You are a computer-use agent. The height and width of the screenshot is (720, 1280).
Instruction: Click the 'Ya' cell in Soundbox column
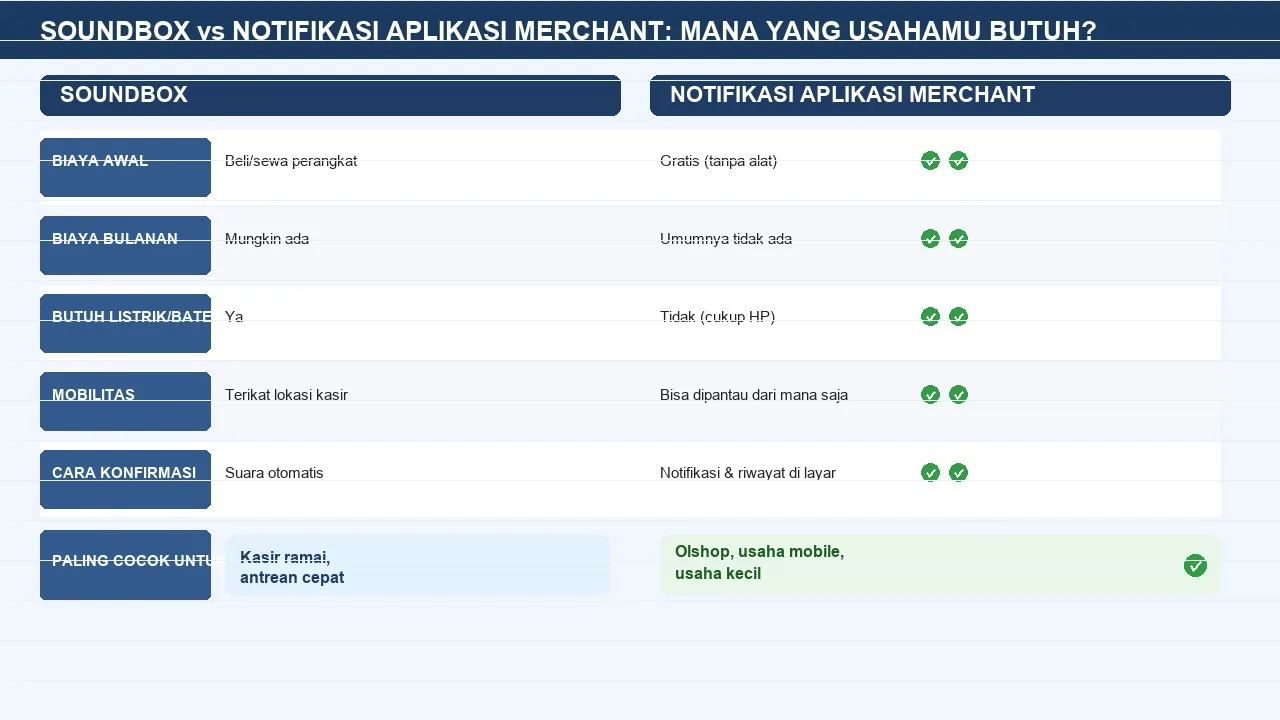[x=234, y=316]
